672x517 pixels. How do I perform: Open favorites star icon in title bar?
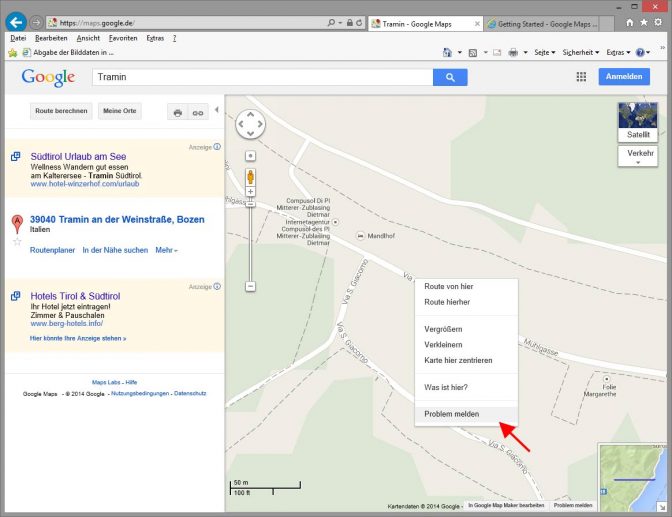point(644,23)
